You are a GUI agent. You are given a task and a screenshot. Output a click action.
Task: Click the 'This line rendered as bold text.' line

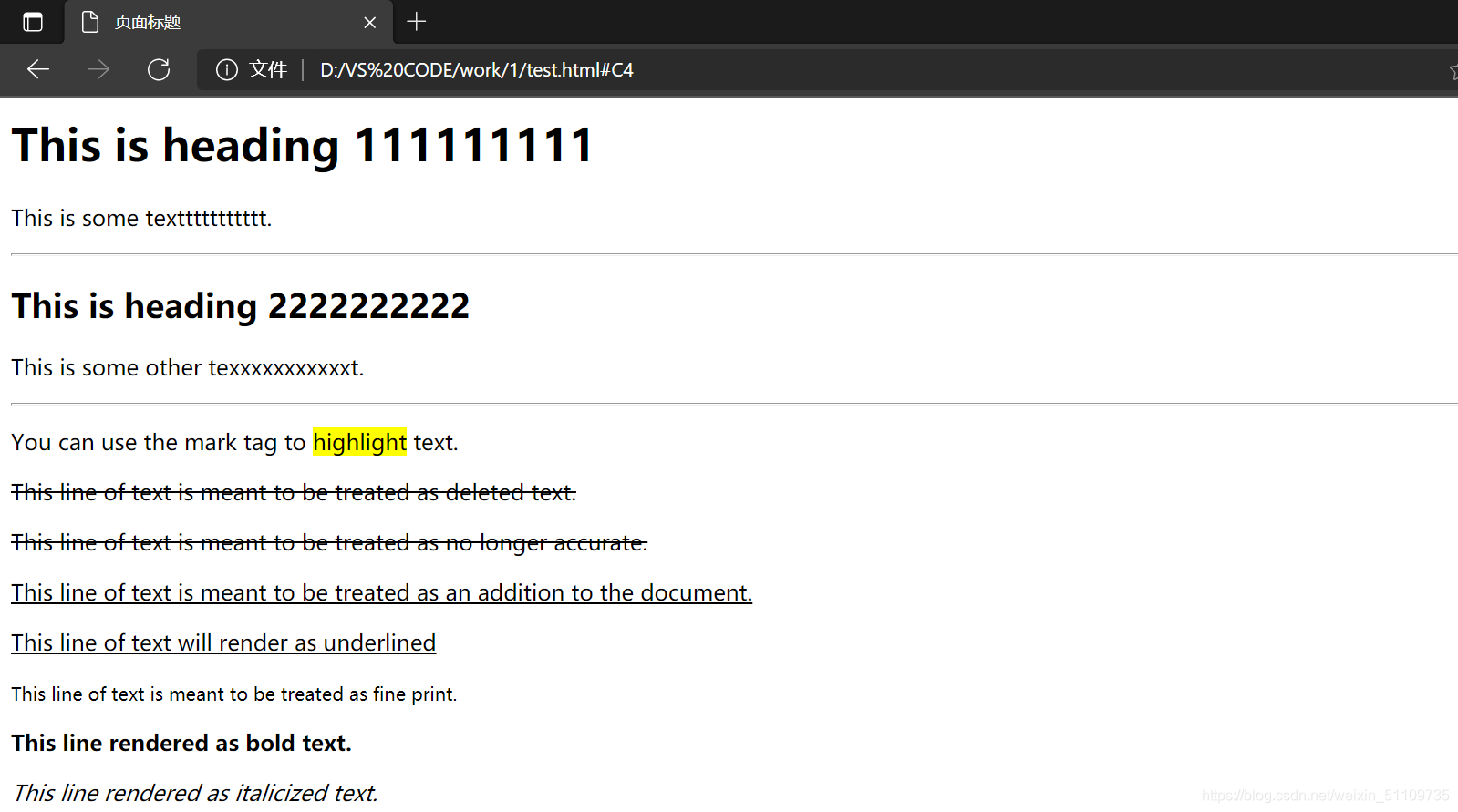(x=181, y=744)
